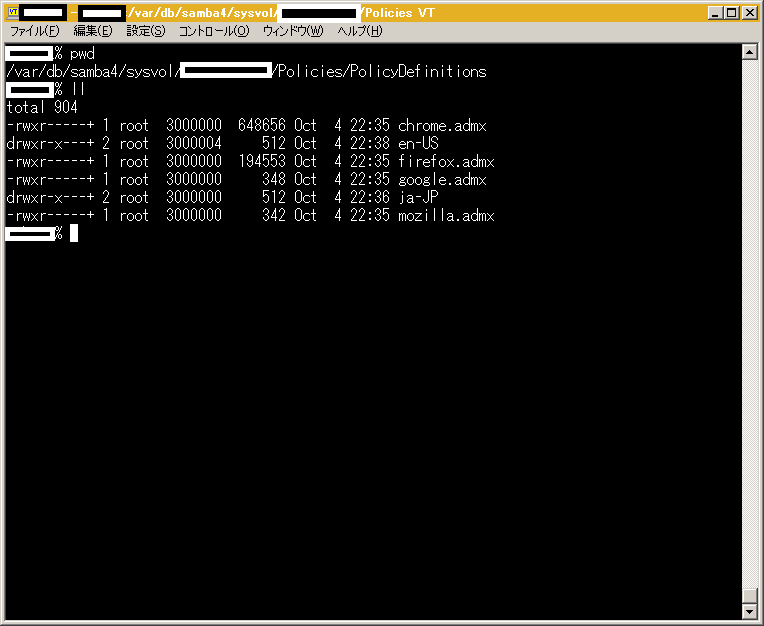
Task: Click the ja-JP directory name
Action: [419, 197]
